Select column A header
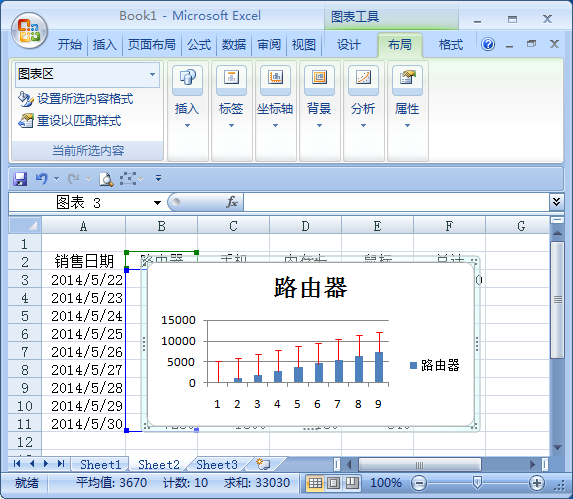573x499 pixels. click(x=83, y=226)
